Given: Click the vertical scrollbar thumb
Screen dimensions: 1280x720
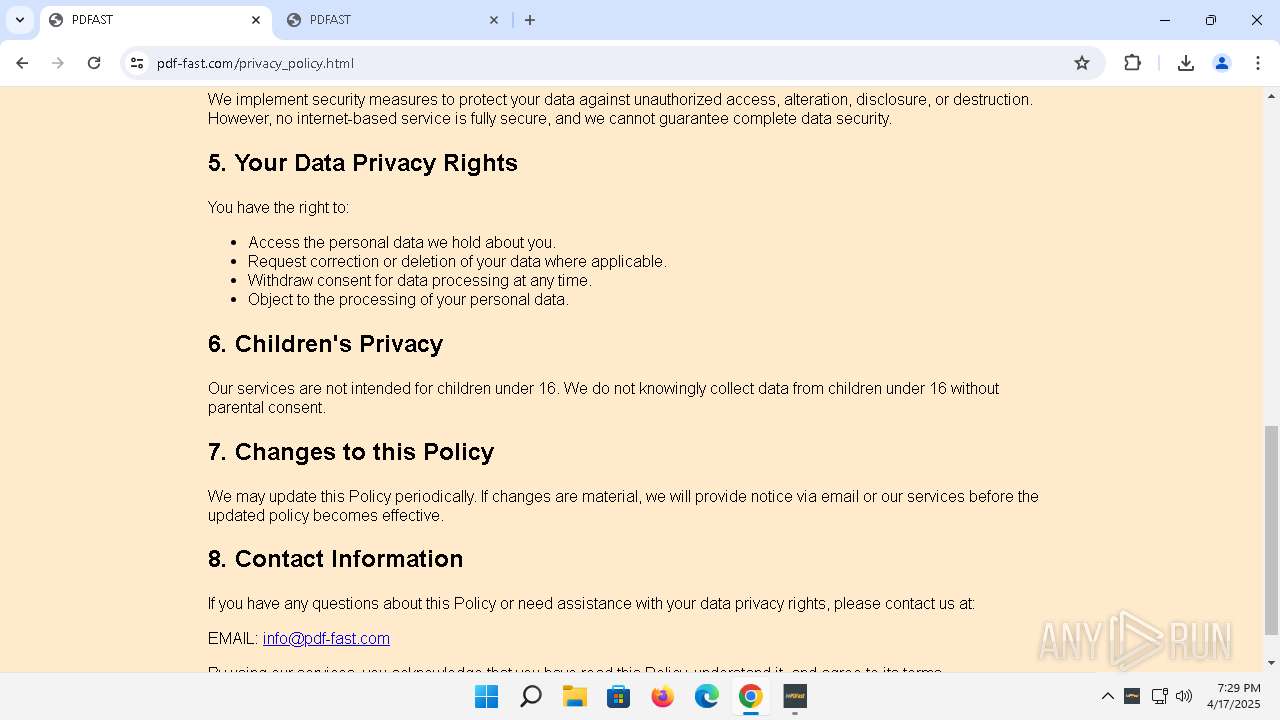Looking at the screenshot, I should 1271,530.
